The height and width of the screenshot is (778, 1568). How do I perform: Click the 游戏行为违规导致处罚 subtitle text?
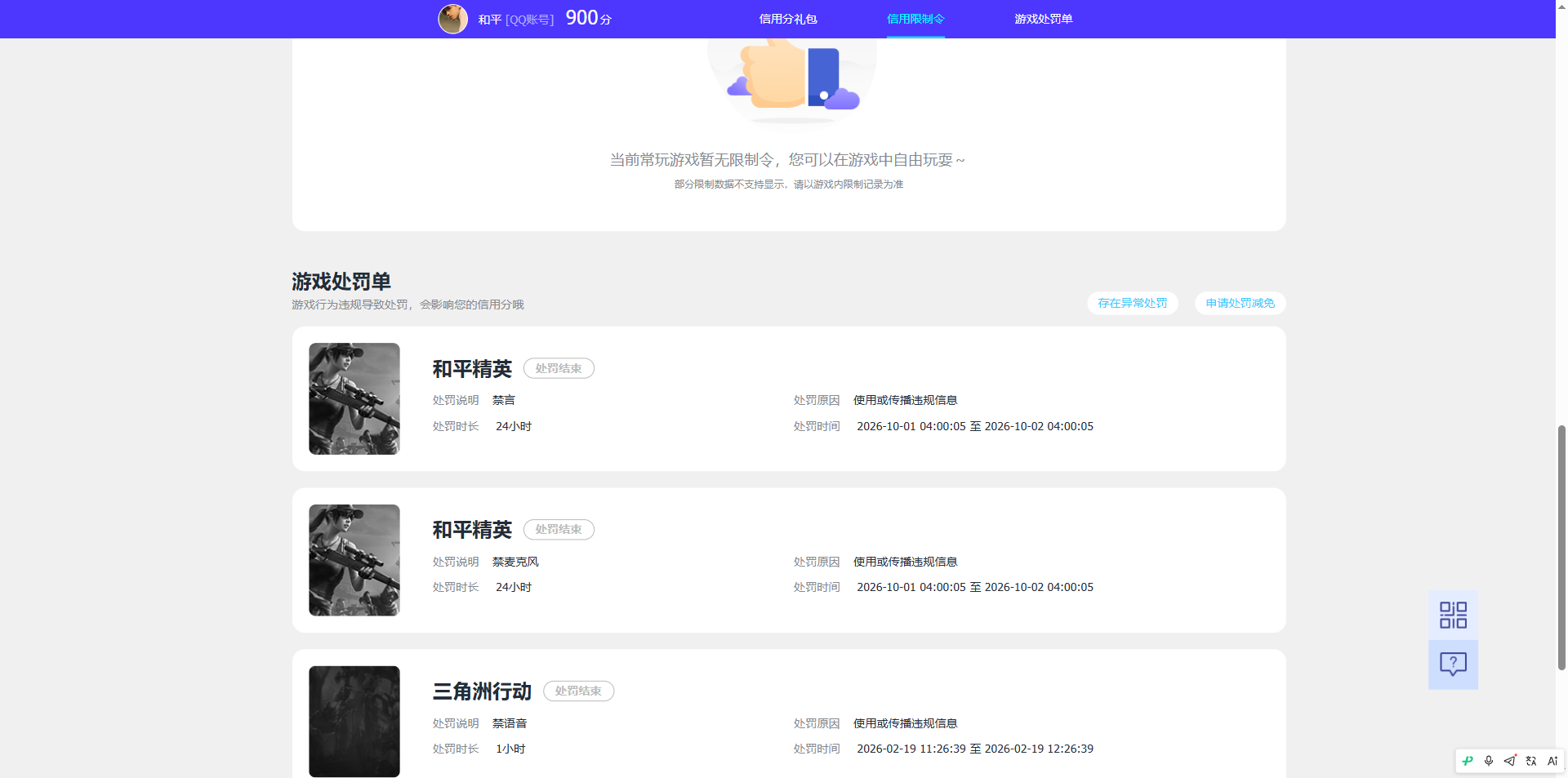408,305
